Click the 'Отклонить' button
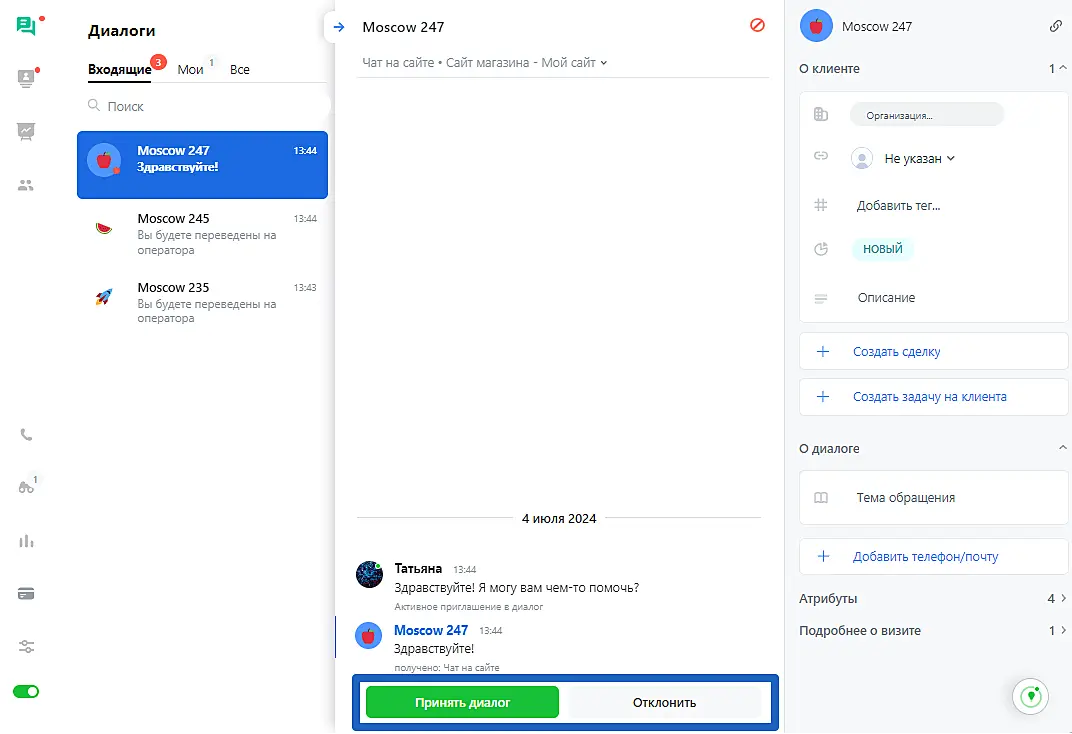 click(x=664, y=702)
